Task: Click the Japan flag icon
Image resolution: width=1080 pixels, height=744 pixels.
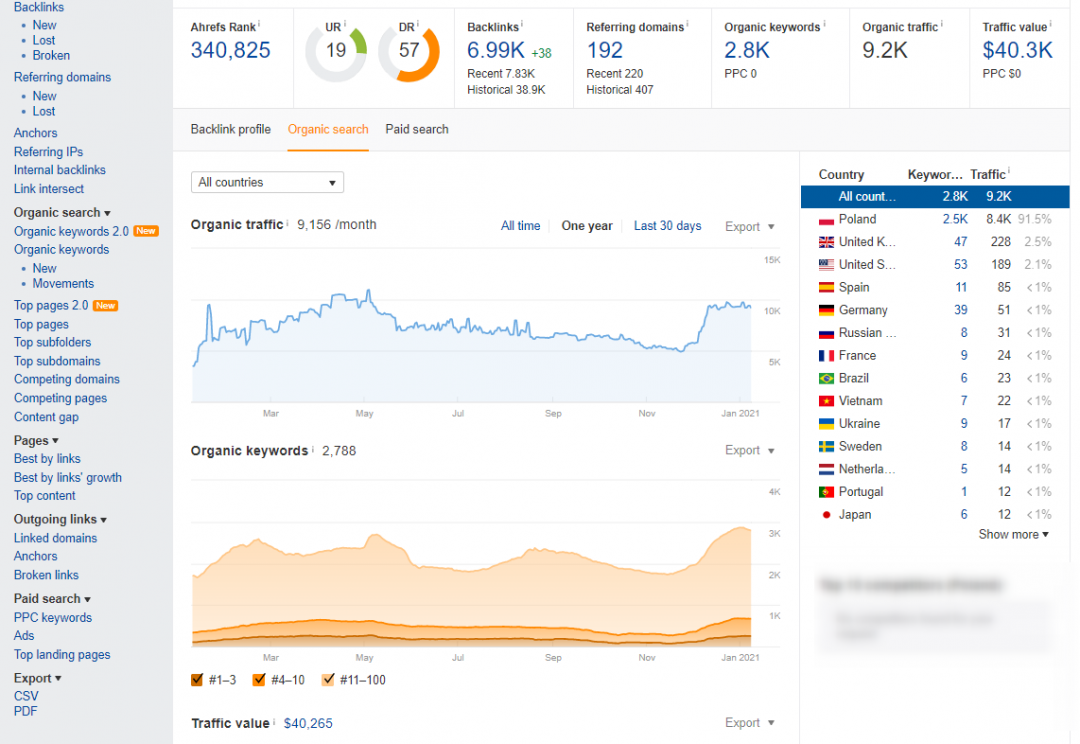Action: pyautogui.click(x=826, y=515)
